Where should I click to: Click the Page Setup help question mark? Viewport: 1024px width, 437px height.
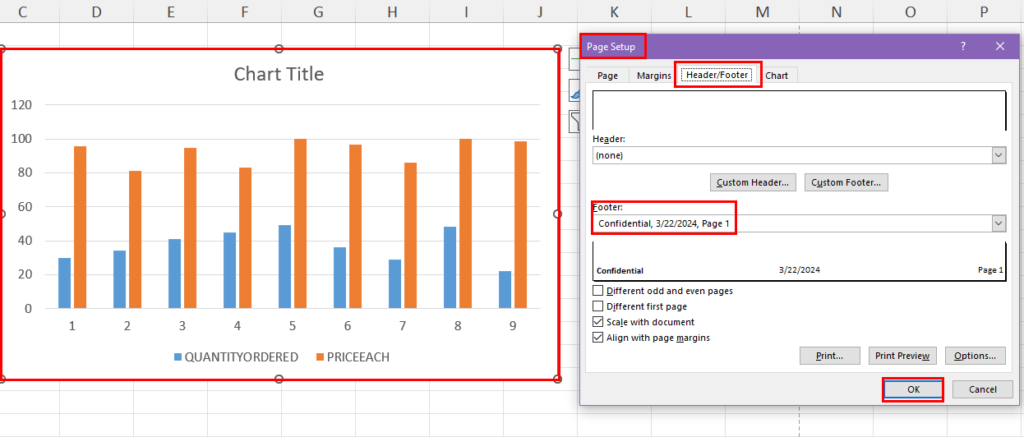(963, 46)
